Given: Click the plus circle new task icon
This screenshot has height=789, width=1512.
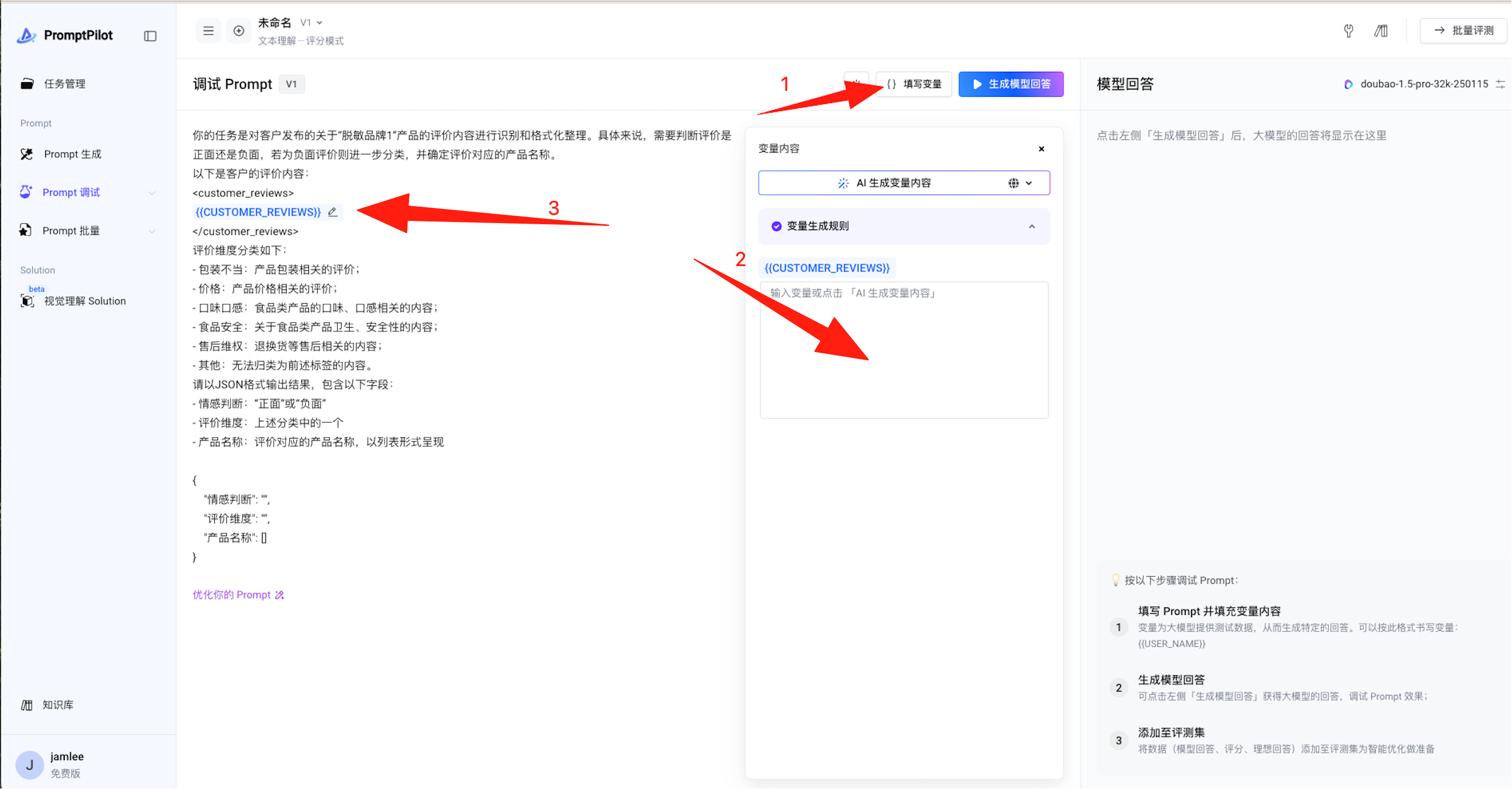Looking at the screenshot, I should tap(238, 30).
